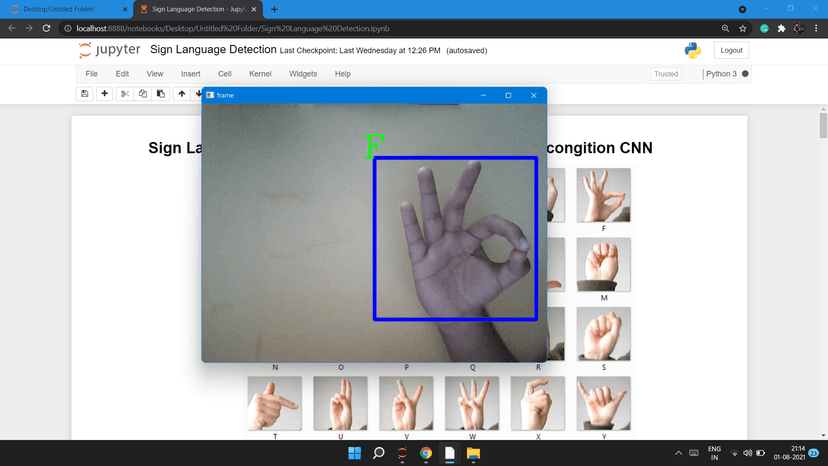Click the Grammarly extension icon

764,29
